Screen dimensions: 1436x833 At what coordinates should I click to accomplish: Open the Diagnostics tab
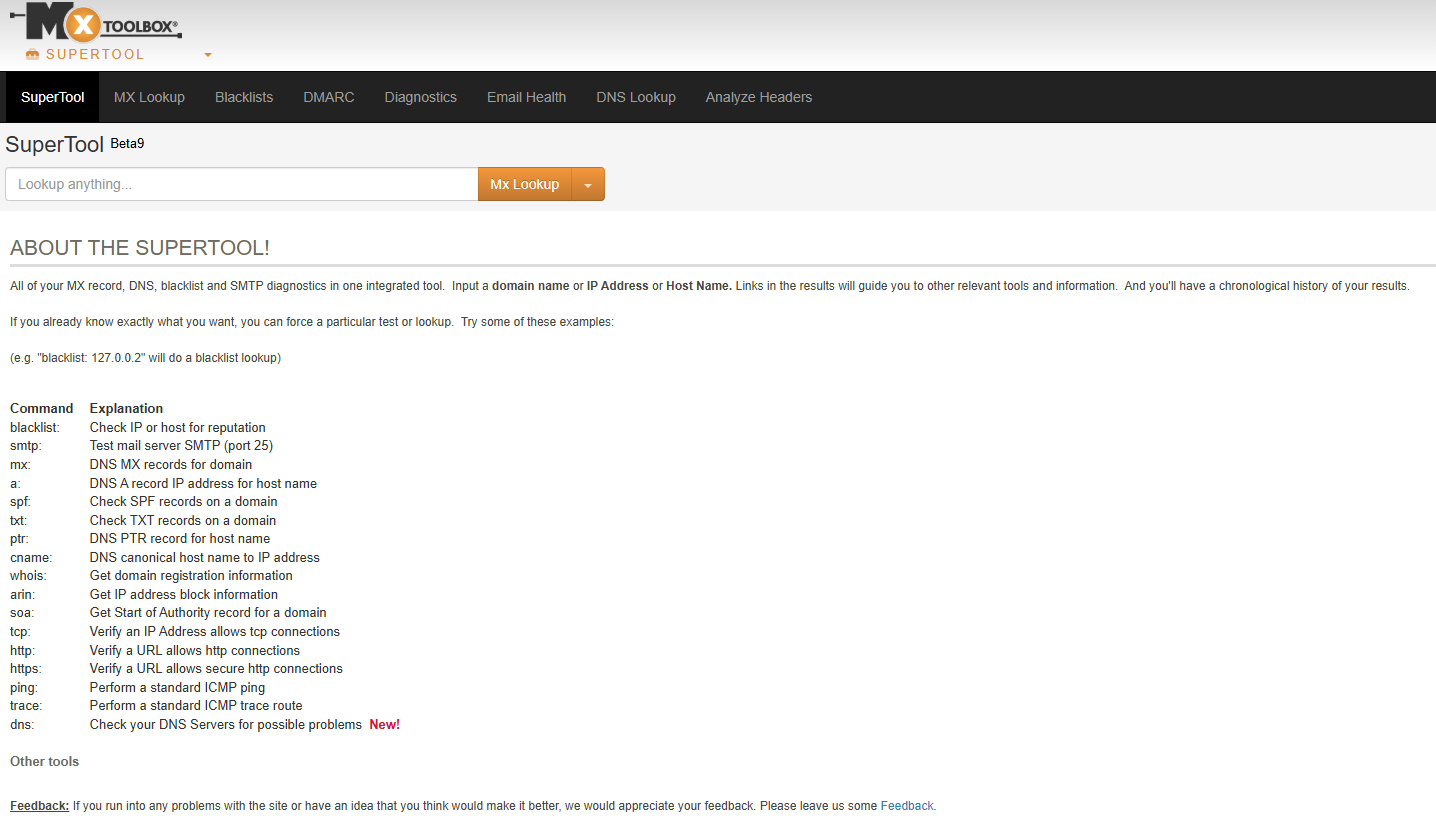point(421,97)
